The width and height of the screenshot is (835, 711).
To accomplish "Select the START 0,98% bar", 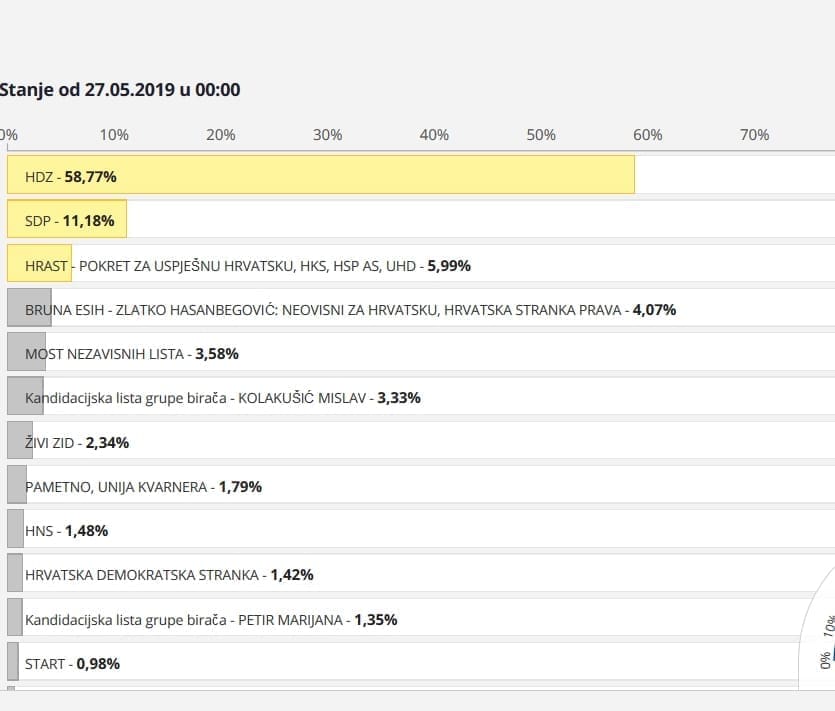I will (x=72, y=663).
